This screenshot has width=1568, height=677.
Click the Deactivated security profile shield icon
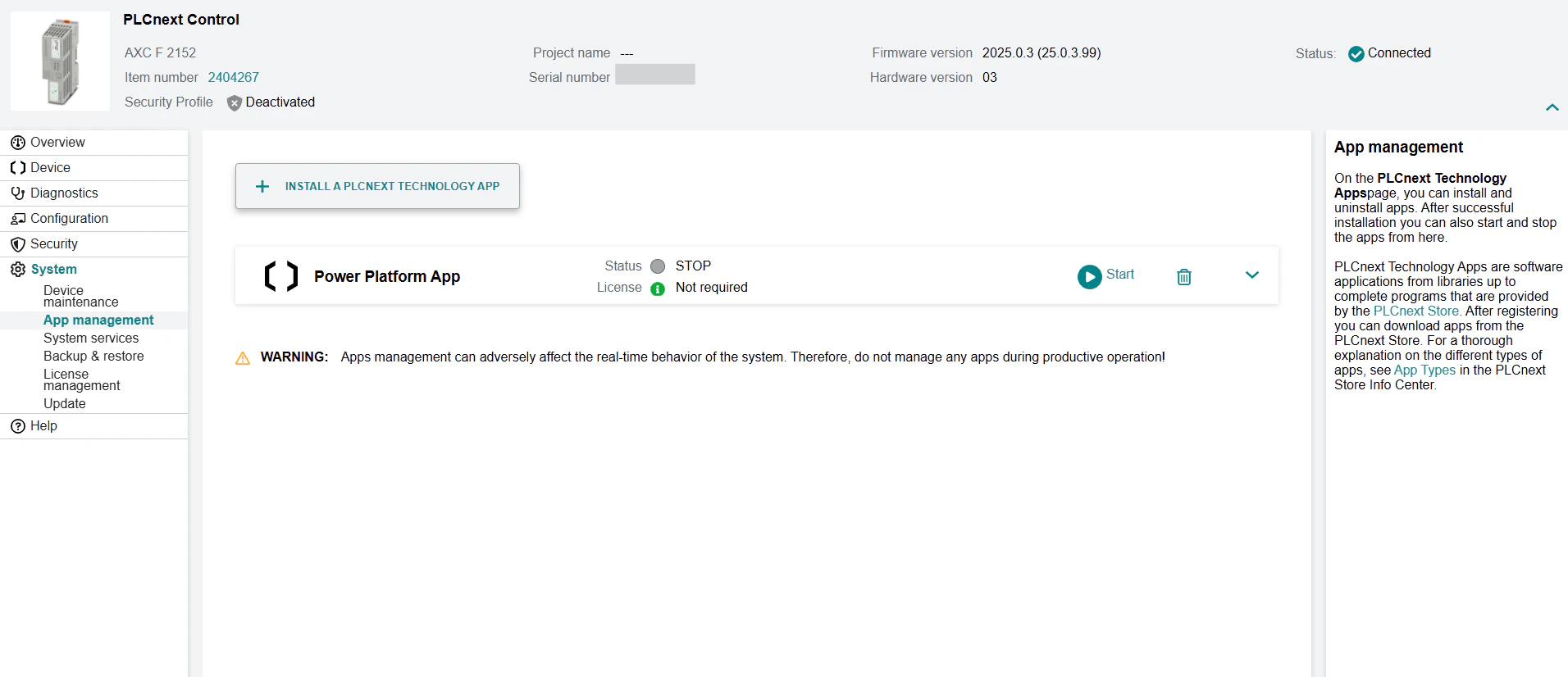235,103
